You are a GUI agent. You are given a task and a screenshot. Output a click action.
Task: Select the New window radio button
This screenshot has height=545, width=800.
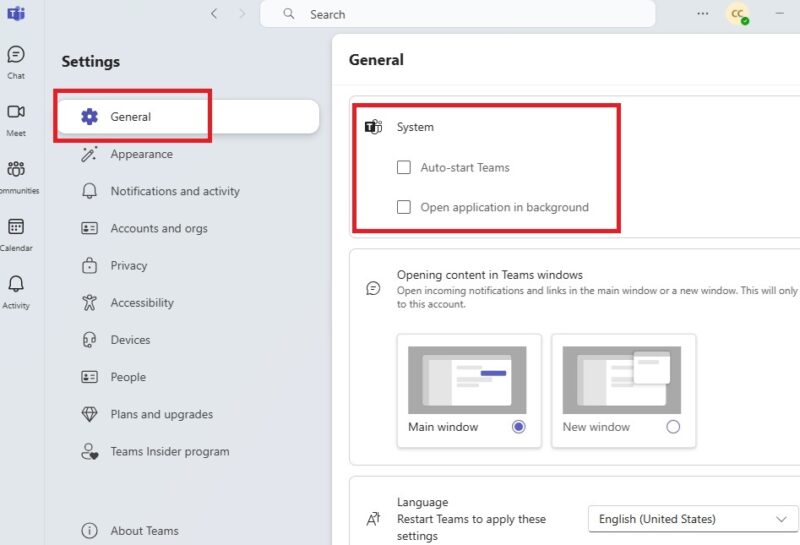point(673,427)
